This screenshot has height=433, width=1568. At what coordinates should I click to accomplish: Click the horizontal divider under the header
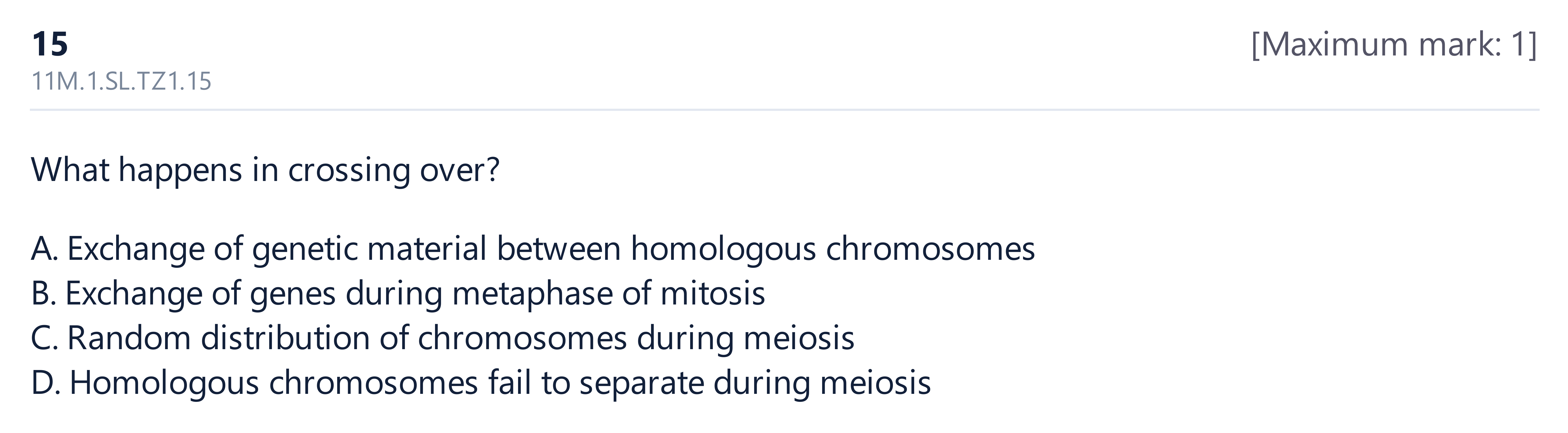[784, 110]
